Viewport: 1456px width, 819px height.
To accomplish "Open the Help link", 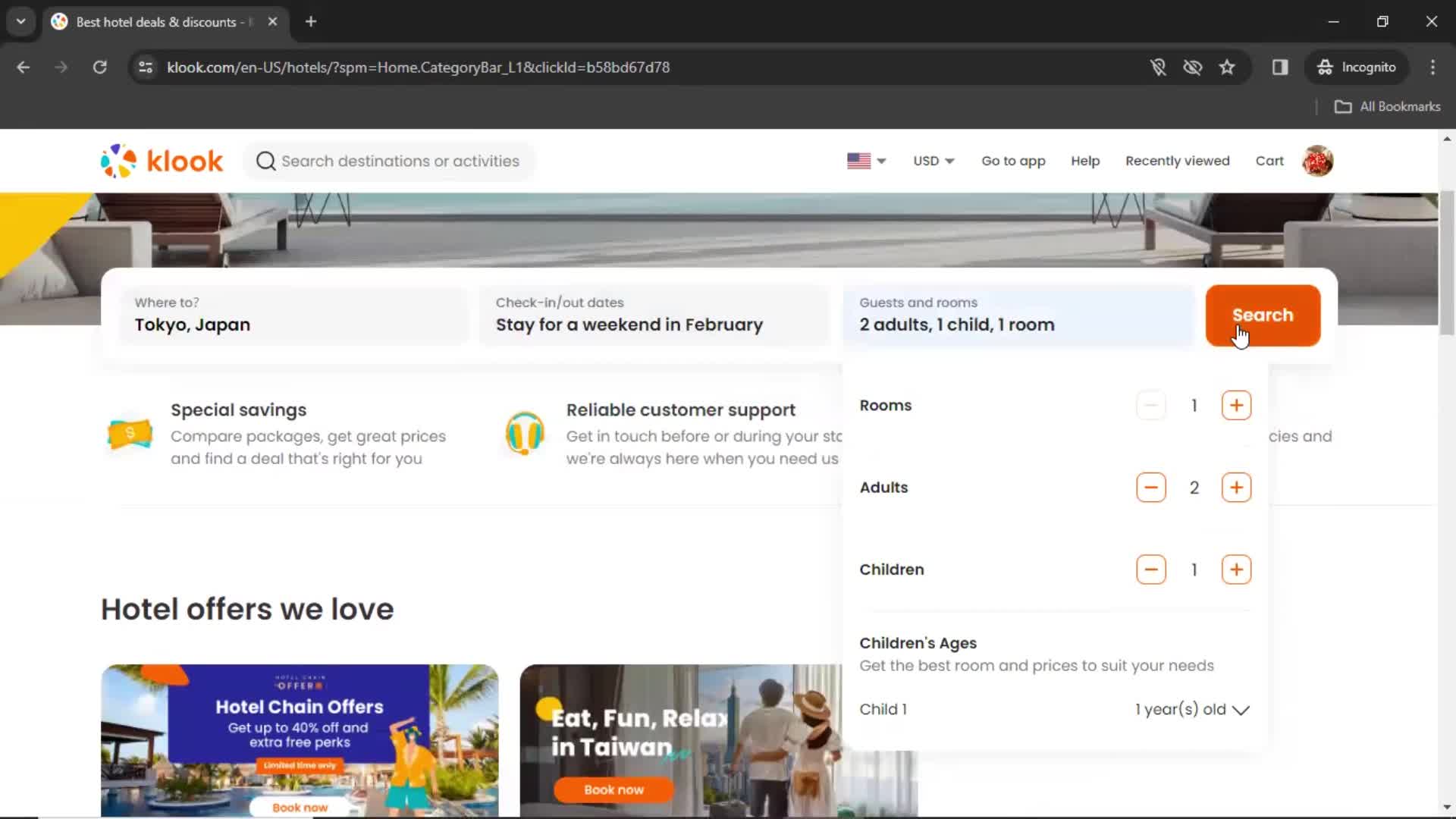I will (1085, 161).
